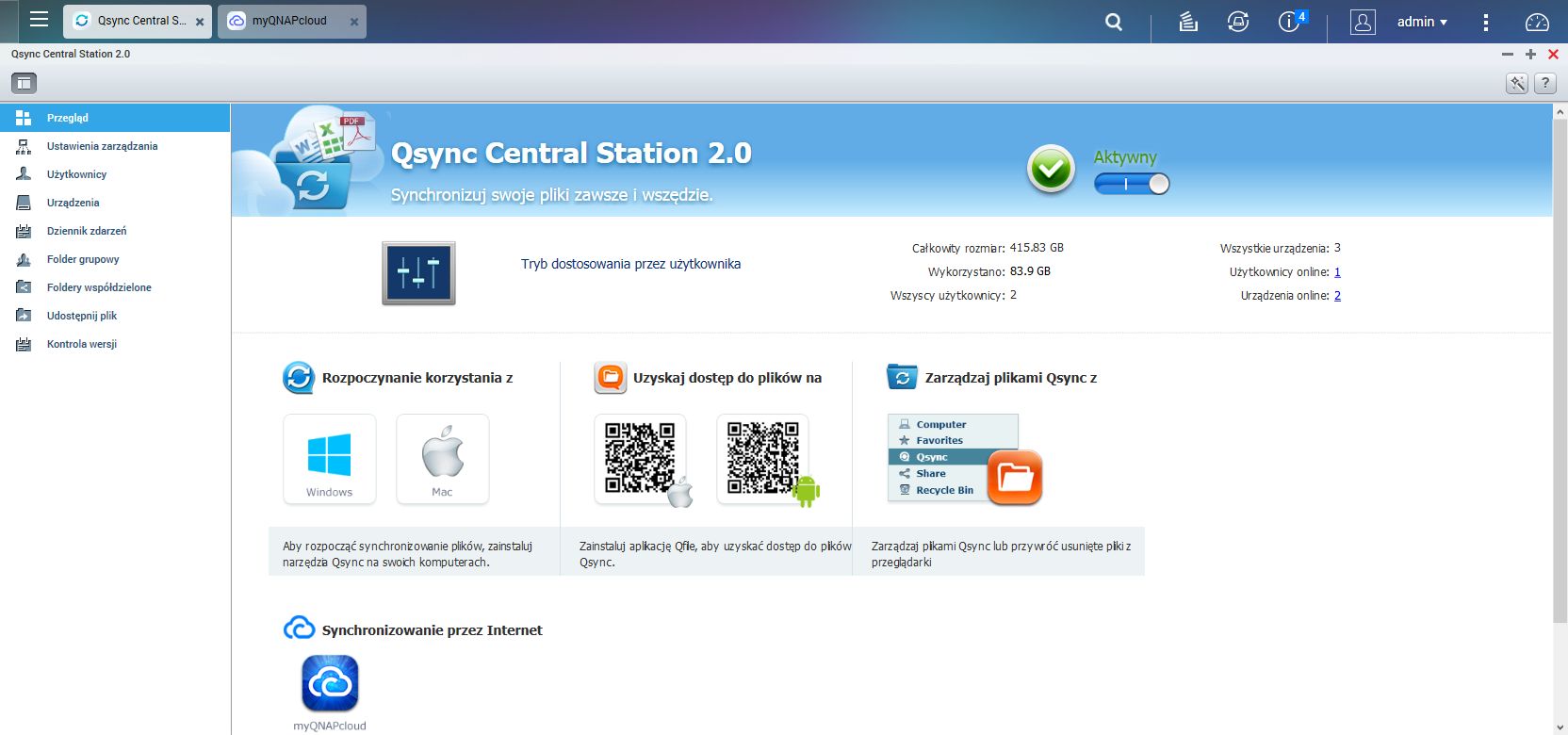1568x735 pixels.
Task: Download Qsync for Mac
Action: 443,459
